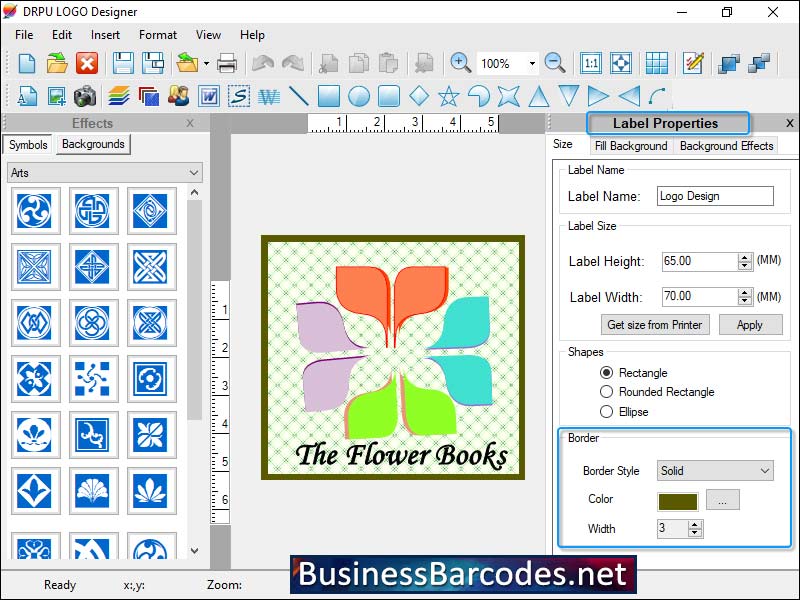The width and height of the screenshot is (800, 600).
Task: Select the Triangle shape tool
Action: (538, 96)
